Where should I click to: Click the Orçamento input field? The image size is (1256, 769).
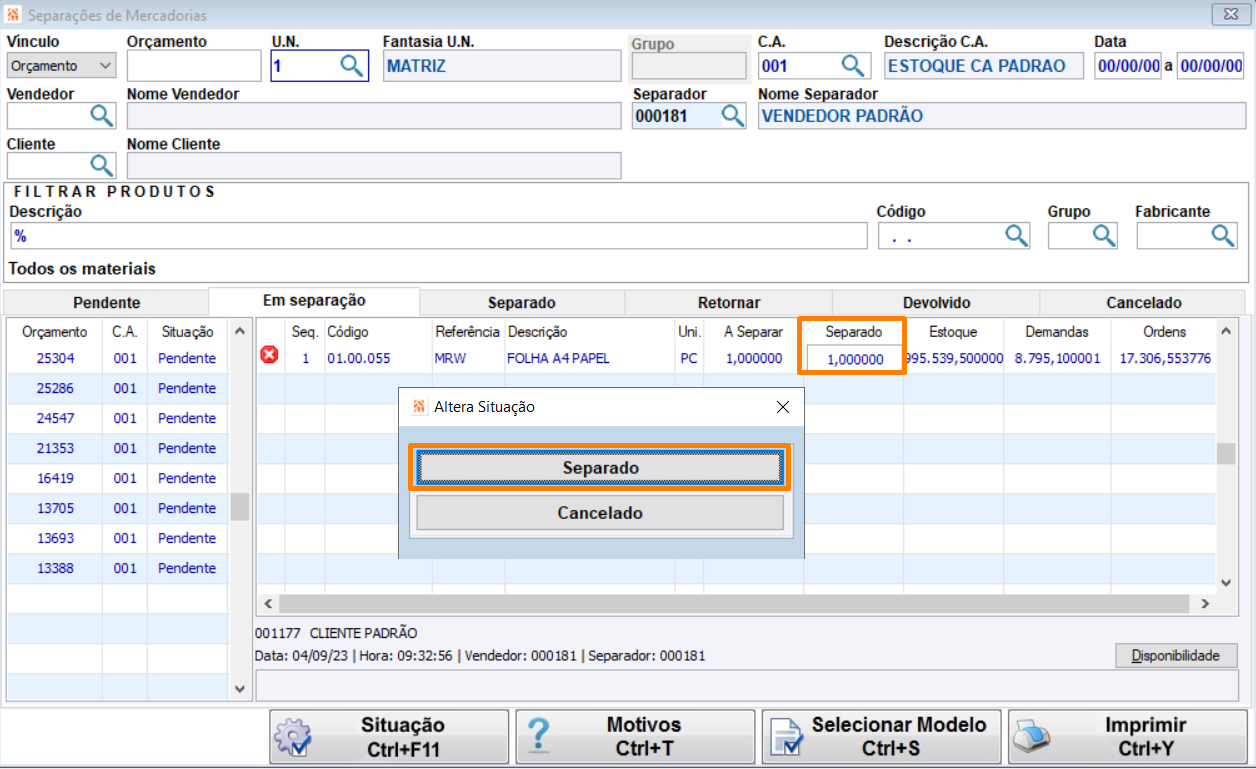coord(194,66)
